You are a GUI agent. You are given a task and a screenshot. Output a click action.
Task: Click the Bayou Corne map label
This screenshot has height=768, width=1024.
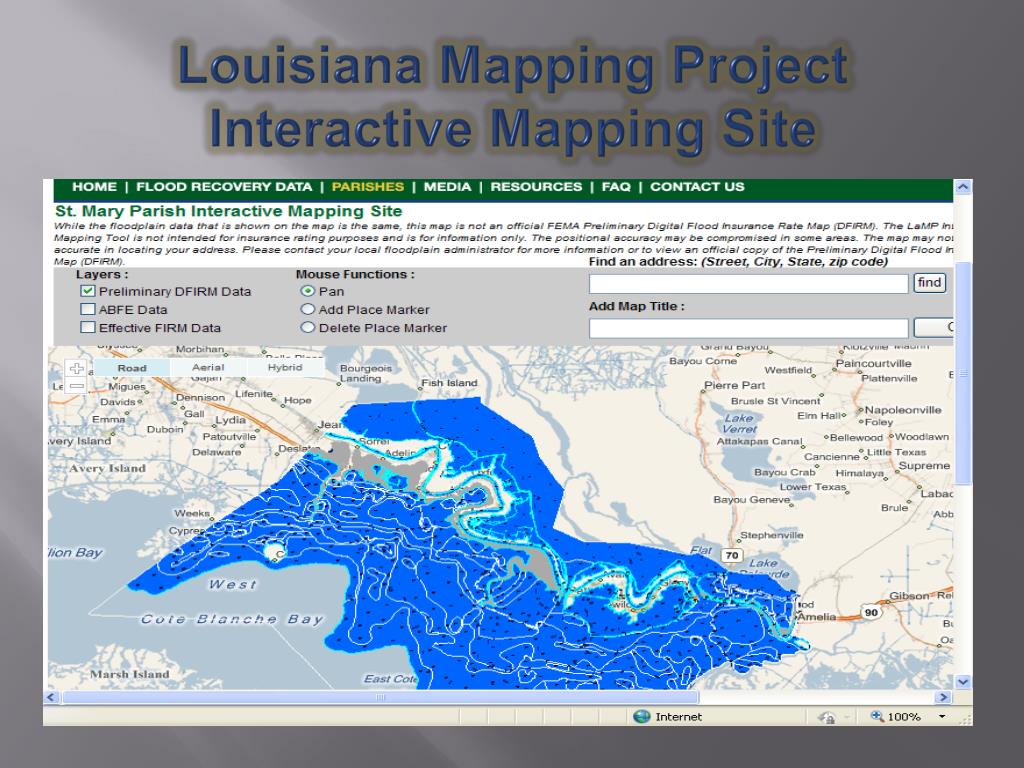[x=703, y=360]
